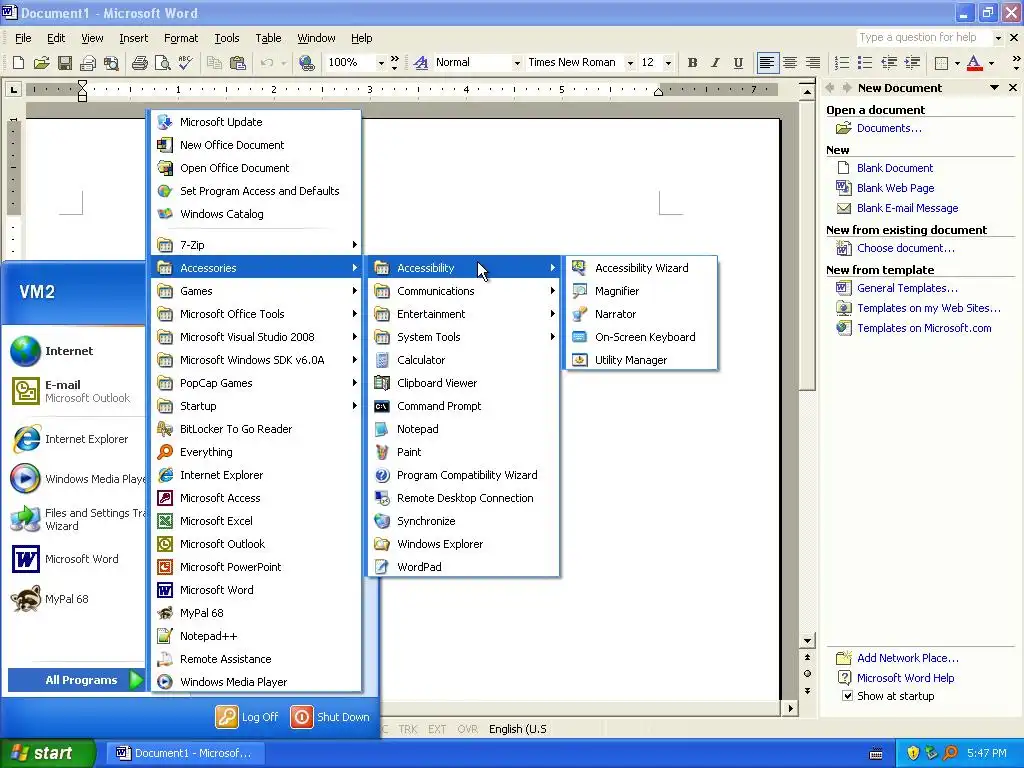This screenshot has height=768, width=1024.
Task: Click the Italic formatting button
Action: click(715, 63)
